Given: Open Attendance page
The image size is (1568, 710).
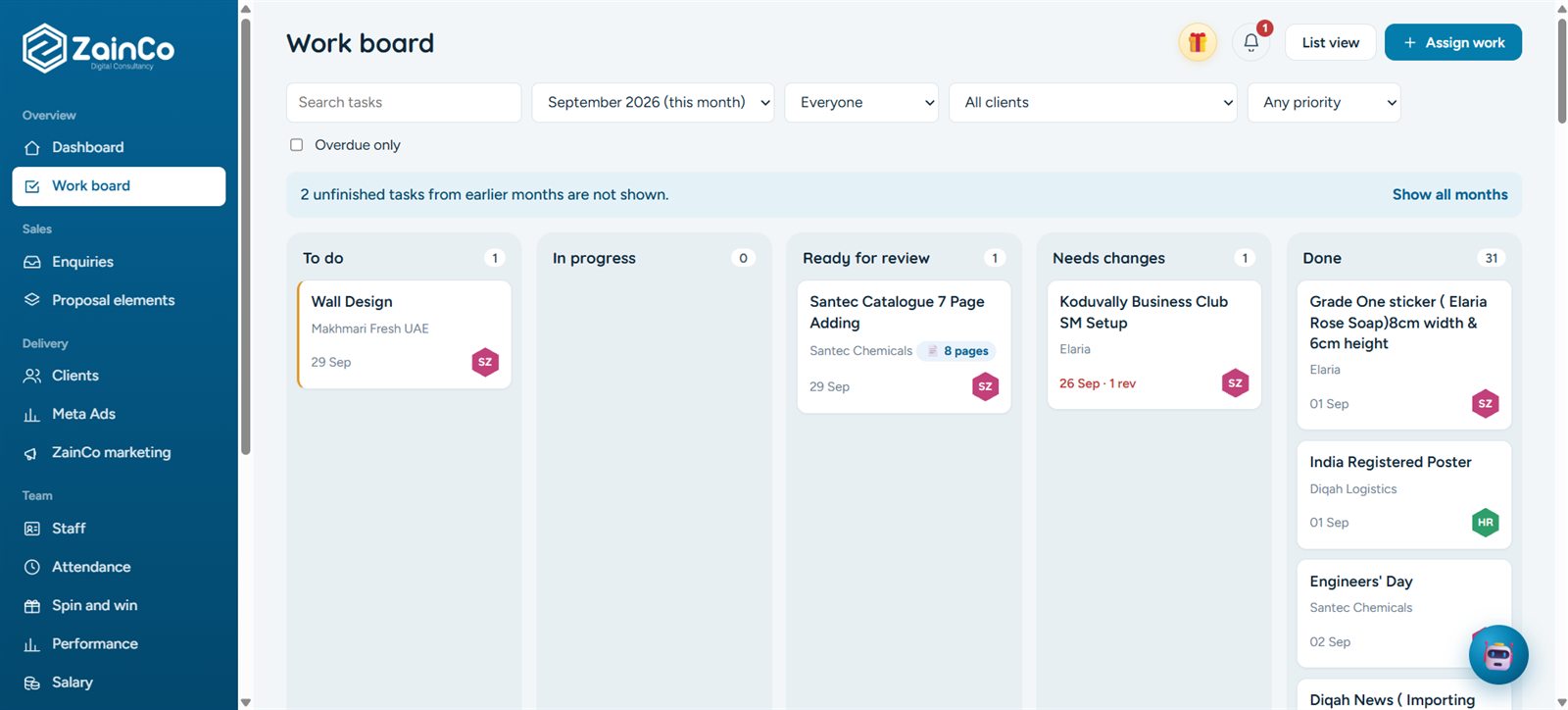Looking at the screenshot, I should (x=119, y=567).
